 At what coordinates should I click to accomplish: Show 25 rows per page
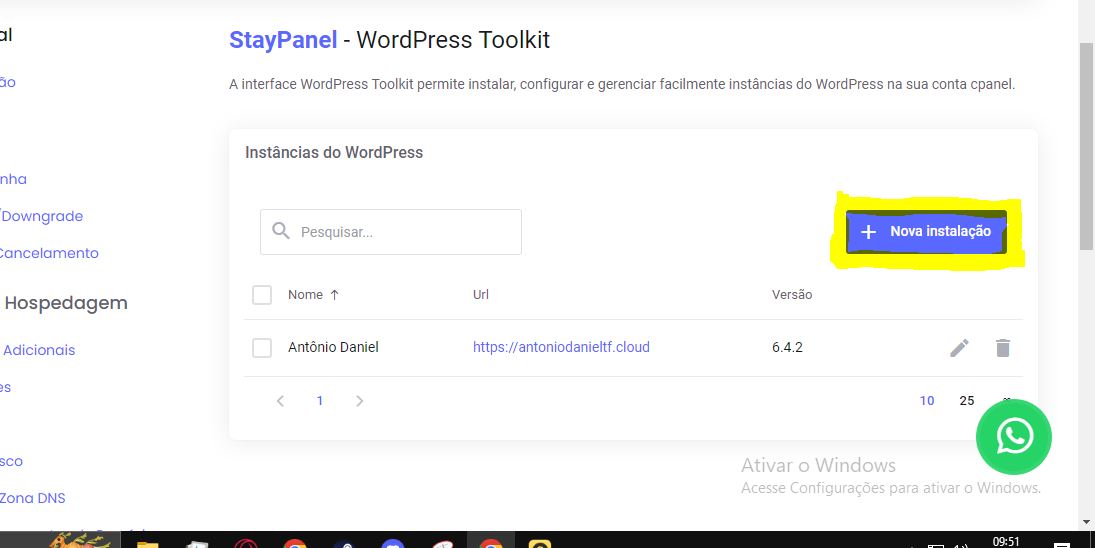click(x=967, y=401)
